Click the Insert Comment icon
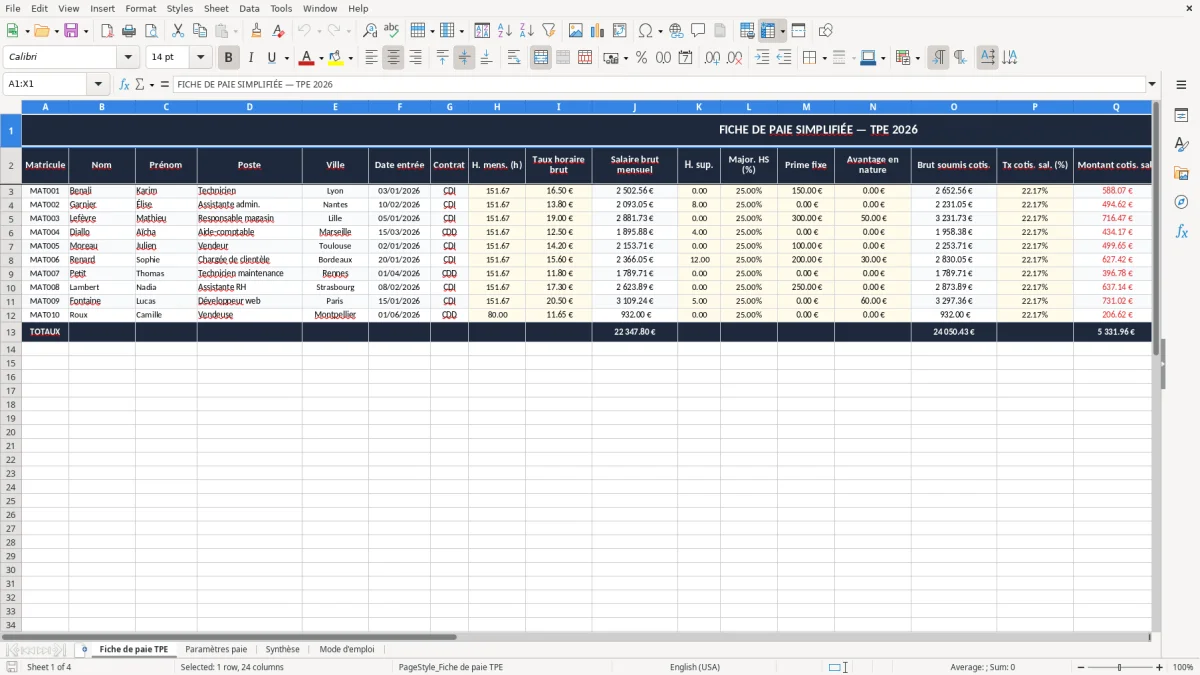Viewport: 1200px width, 675px height. 698,31
